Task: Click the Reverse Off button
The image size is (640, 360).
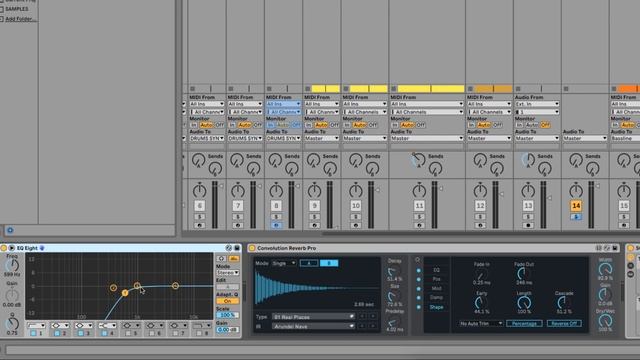Action: click(x=564, y=323)
